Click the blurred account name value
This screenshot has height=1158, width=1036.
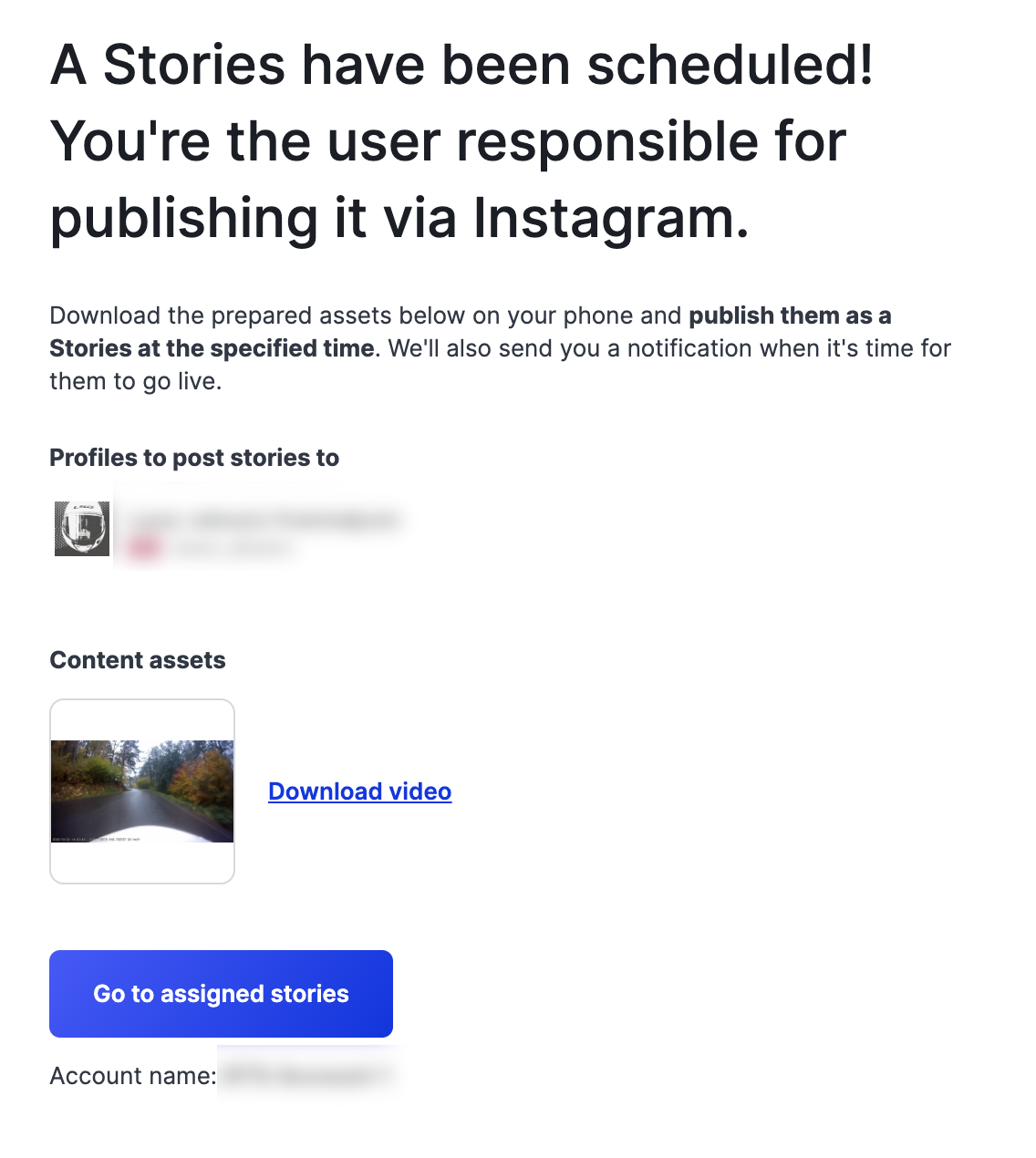(x=305, y=1076)
